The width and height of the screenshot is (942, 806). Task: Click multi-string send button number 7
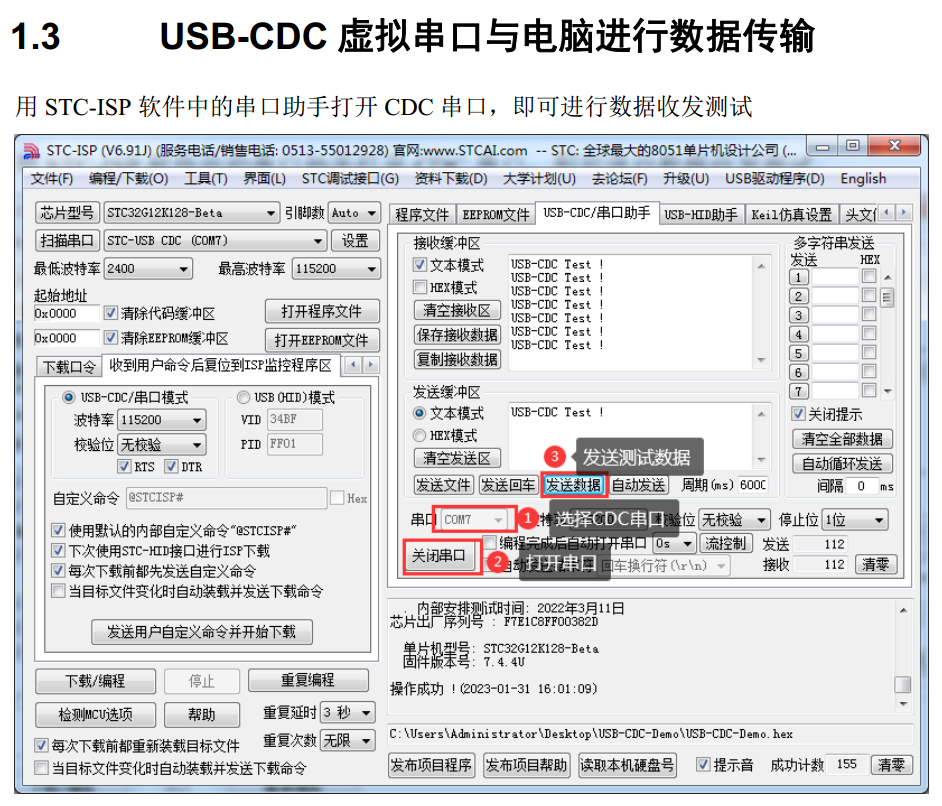pos(798,391)
